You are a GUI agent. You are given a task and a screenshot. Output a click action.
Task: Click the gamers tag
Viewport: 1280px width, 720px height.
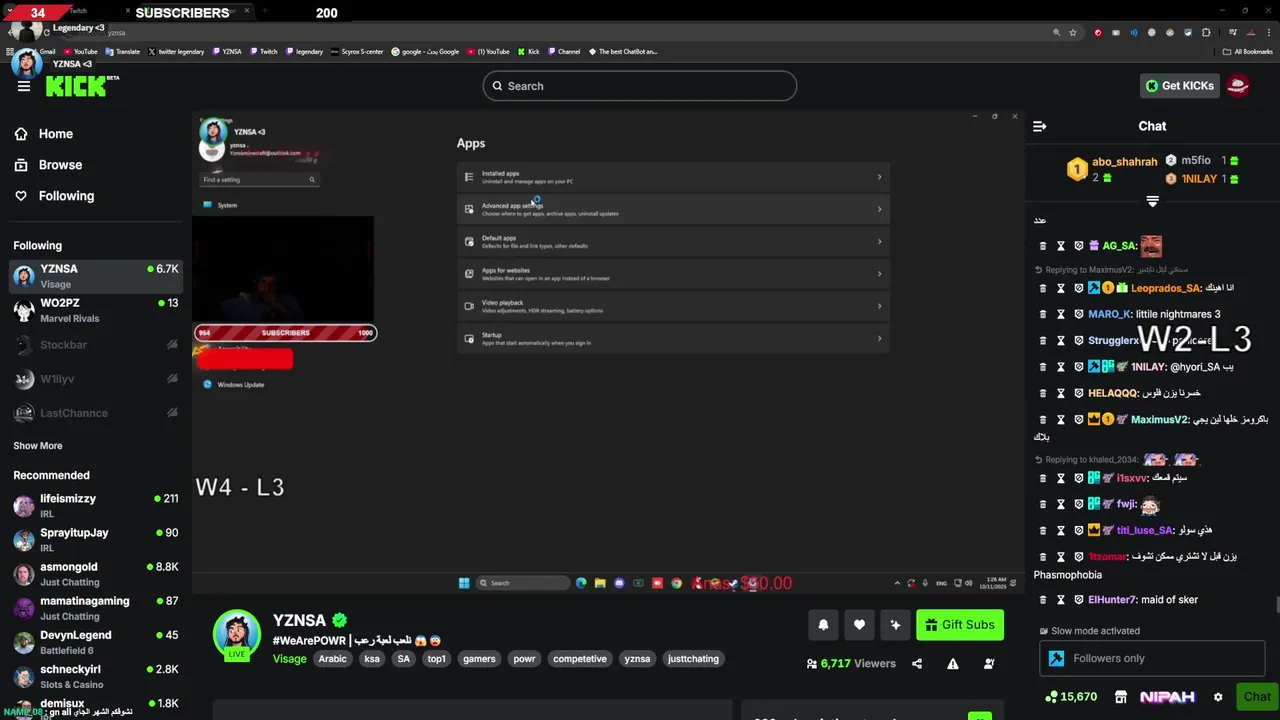pyautogui.click(x=479, y=659)
